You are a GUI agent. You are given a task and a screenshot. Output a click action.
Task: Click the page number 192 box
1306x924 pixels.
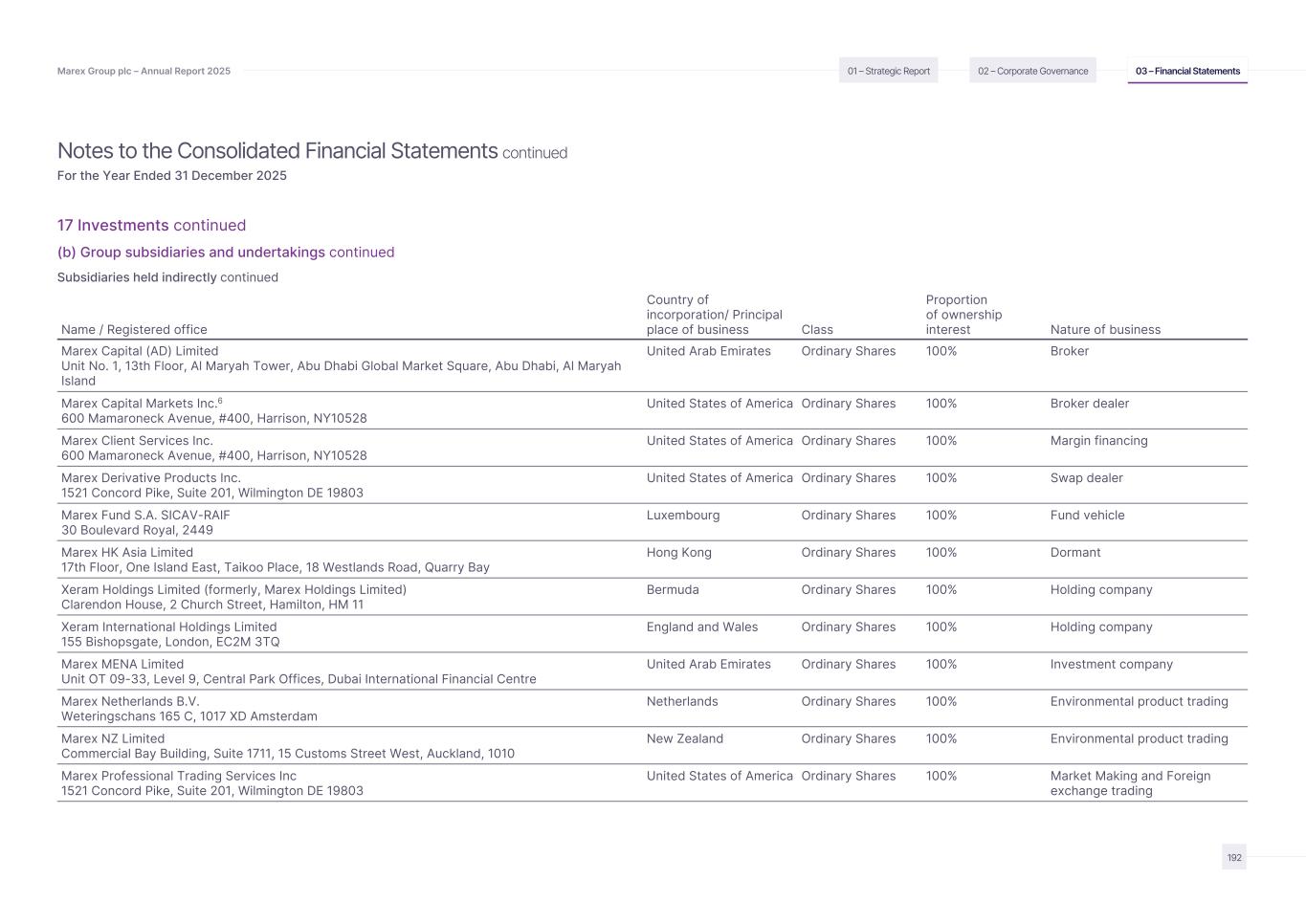[x=1233, y=857]
